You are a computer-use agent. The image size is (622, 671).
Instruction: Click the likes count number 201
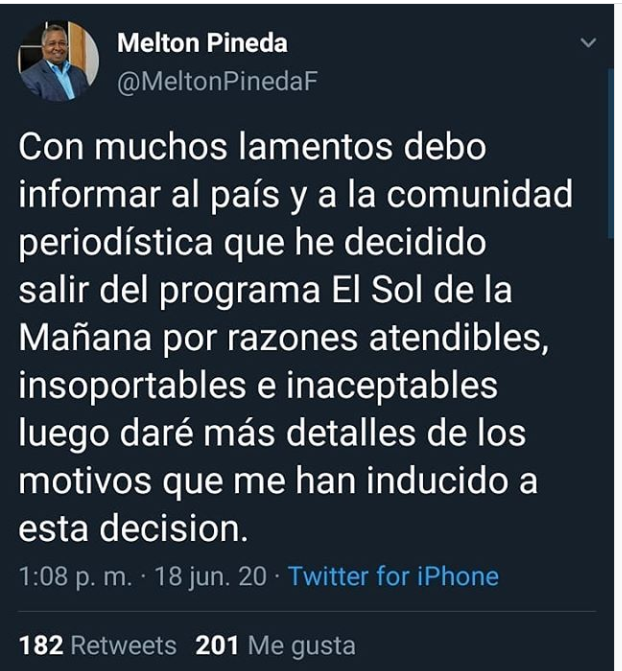[x=217, y=645]
